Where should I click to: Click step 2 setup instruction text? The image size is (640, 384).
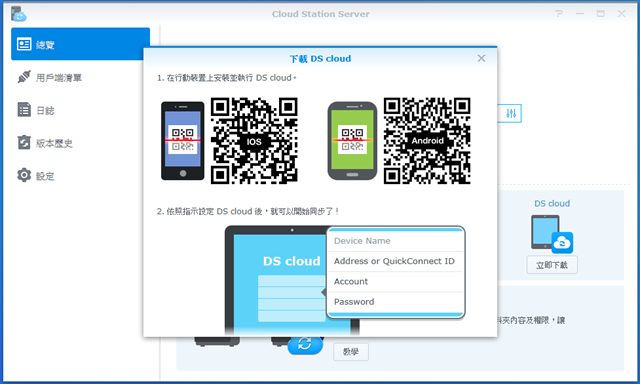[x=248, y=211]
